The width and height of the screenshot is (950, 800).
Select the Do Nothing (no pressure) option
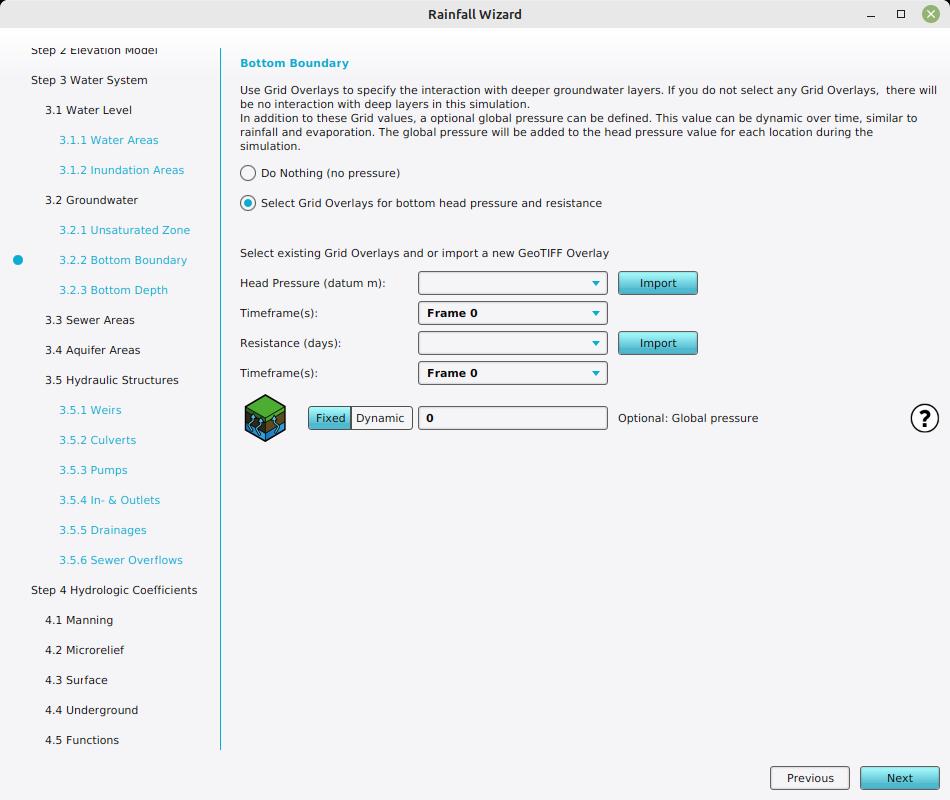[248, 173]
